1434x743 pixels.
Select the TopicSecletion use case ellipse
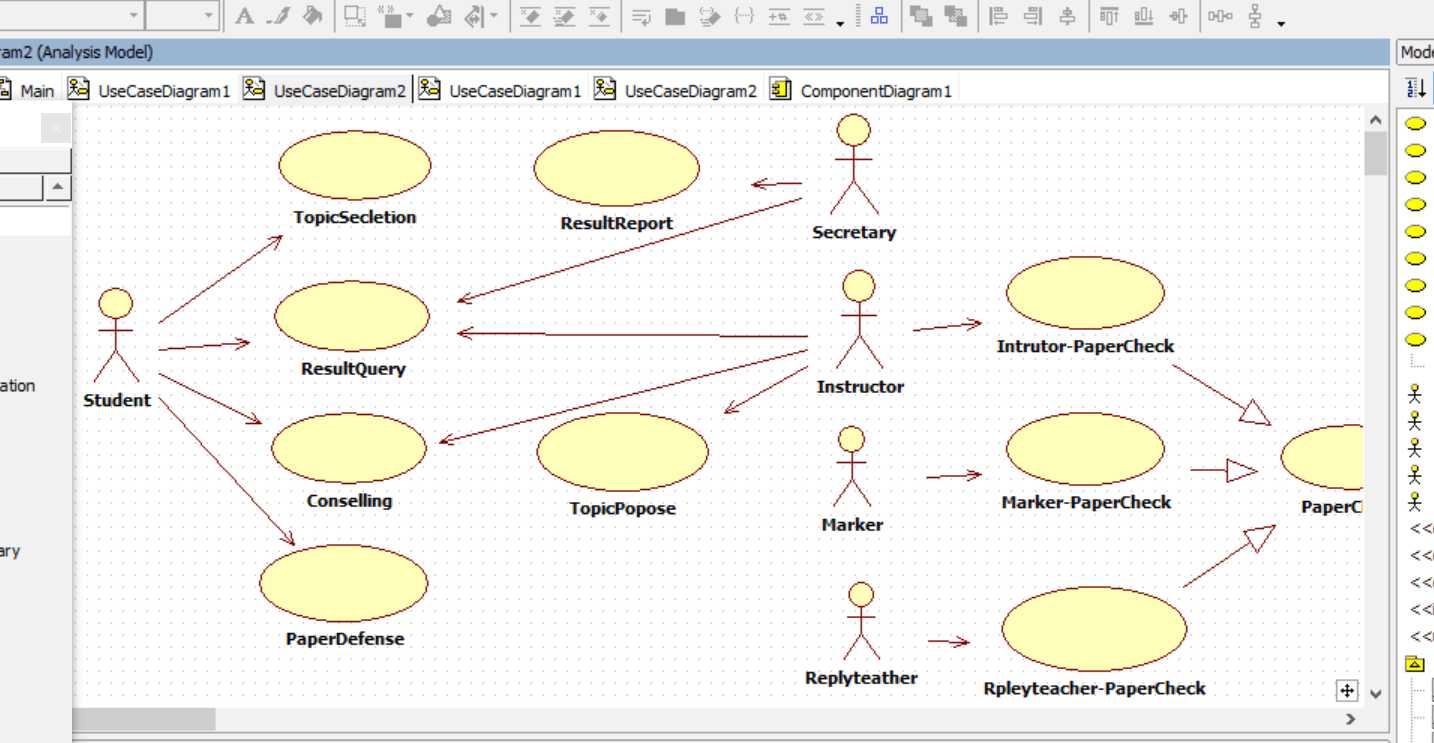pos(354,165)
